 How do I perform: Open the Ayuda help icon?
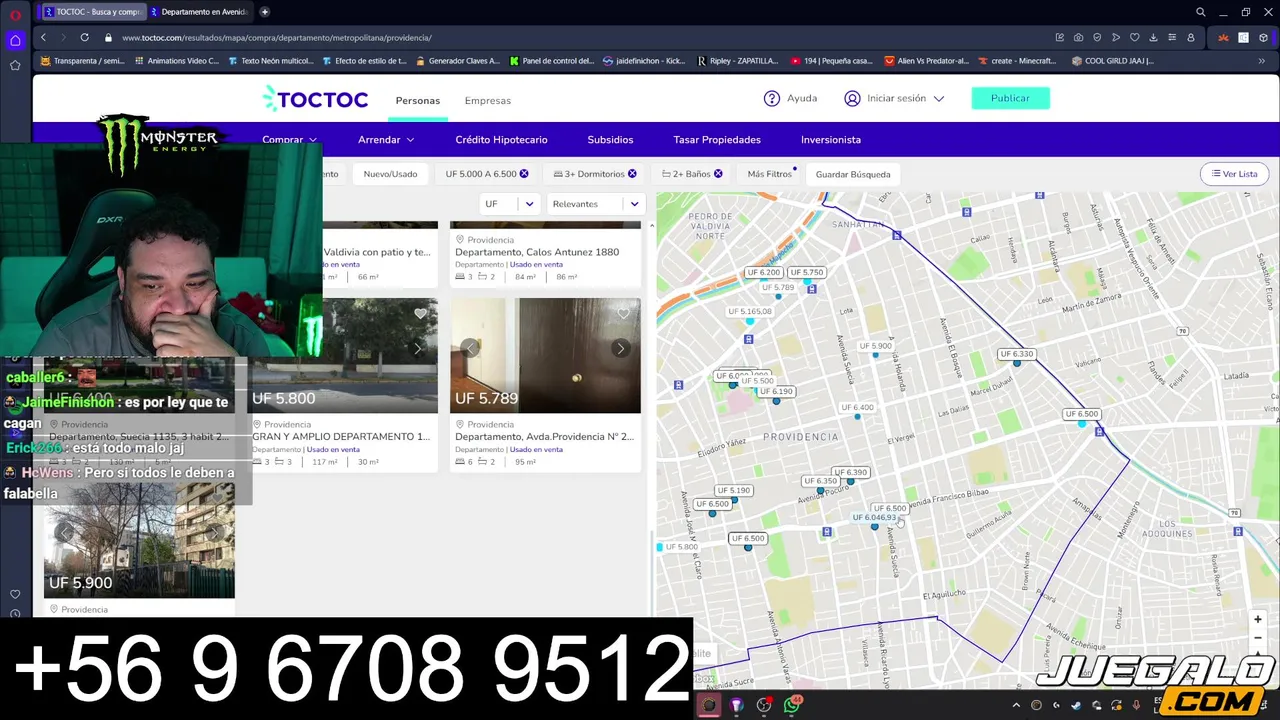coord(772,98)
